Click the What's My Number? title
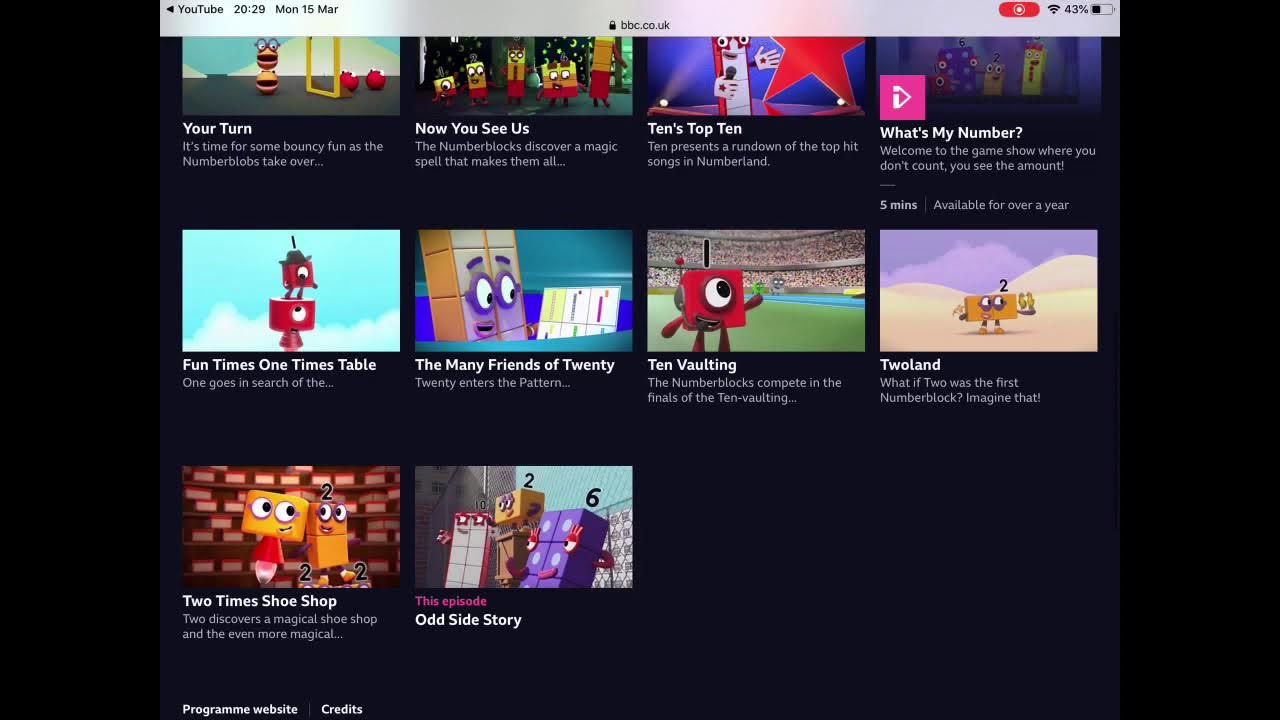 pyautogui.click(x=951, y=133)
